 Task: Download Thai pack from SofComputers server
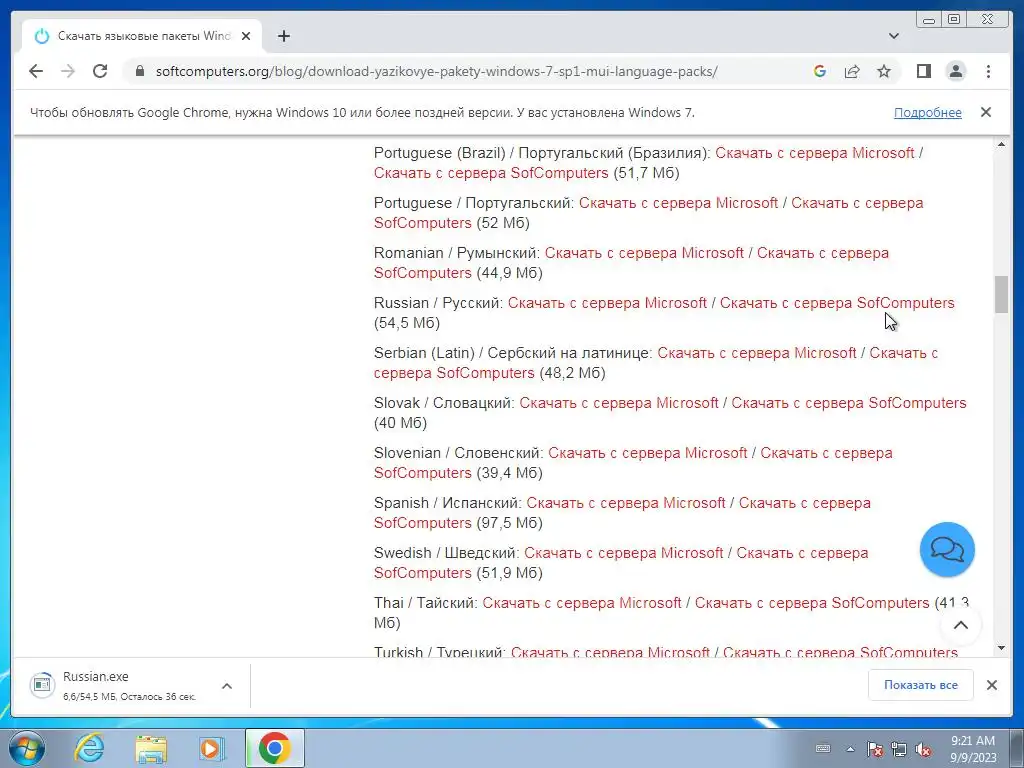812,603
